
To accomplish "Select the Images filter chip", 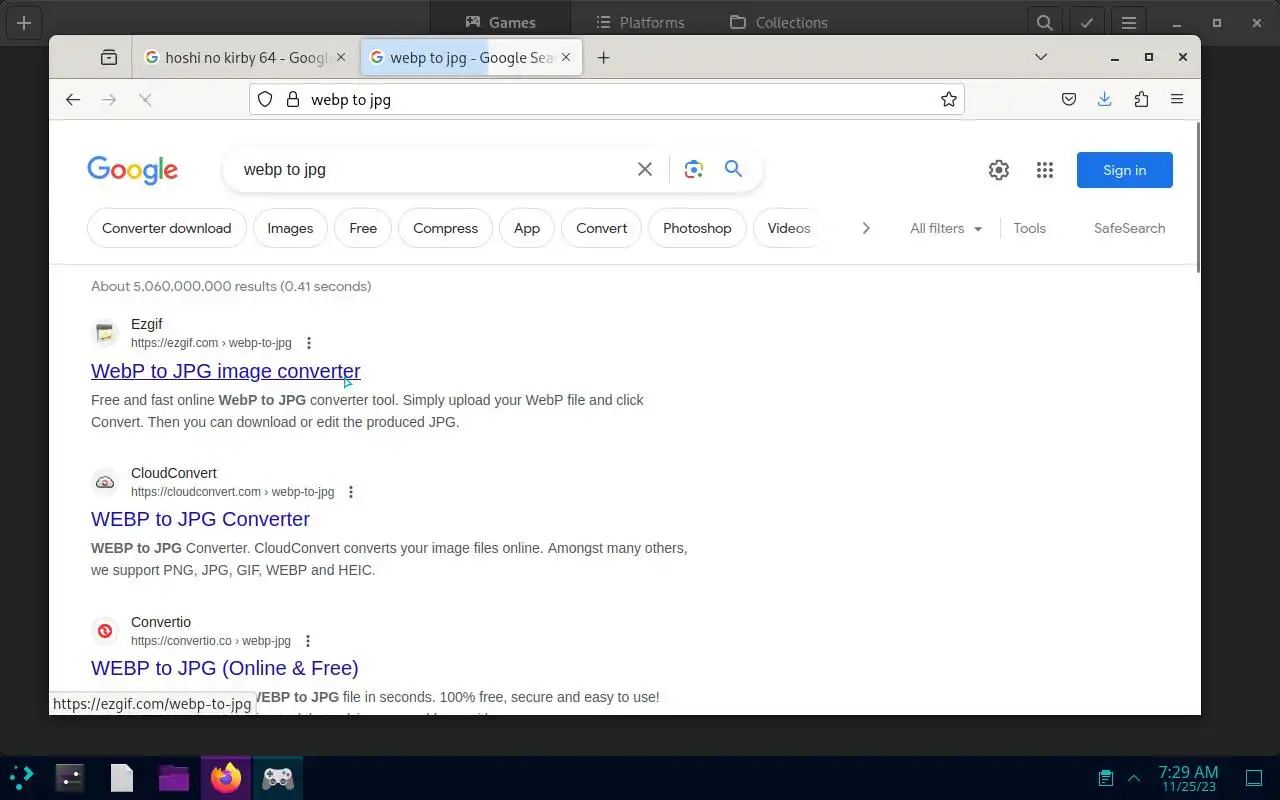I will click(x=290, y=228).
